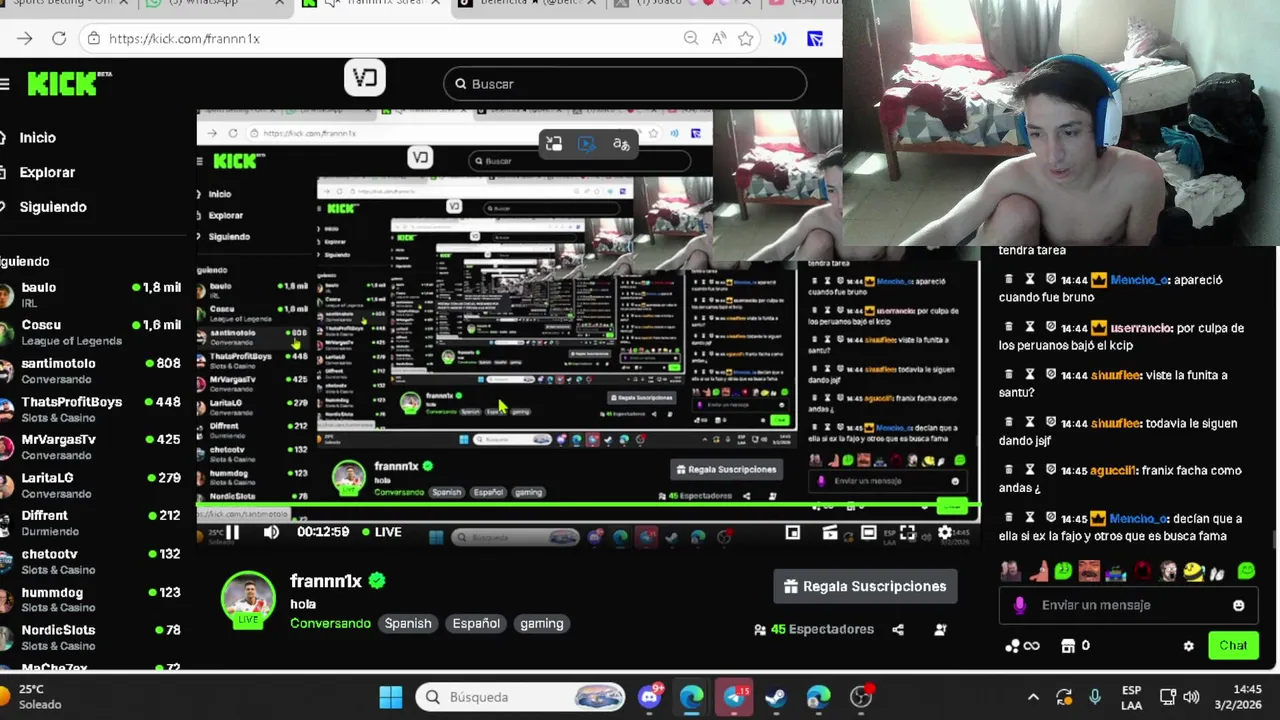Open ThatsProfitBoys channel

pyautogui.click(x=91, y=409)
